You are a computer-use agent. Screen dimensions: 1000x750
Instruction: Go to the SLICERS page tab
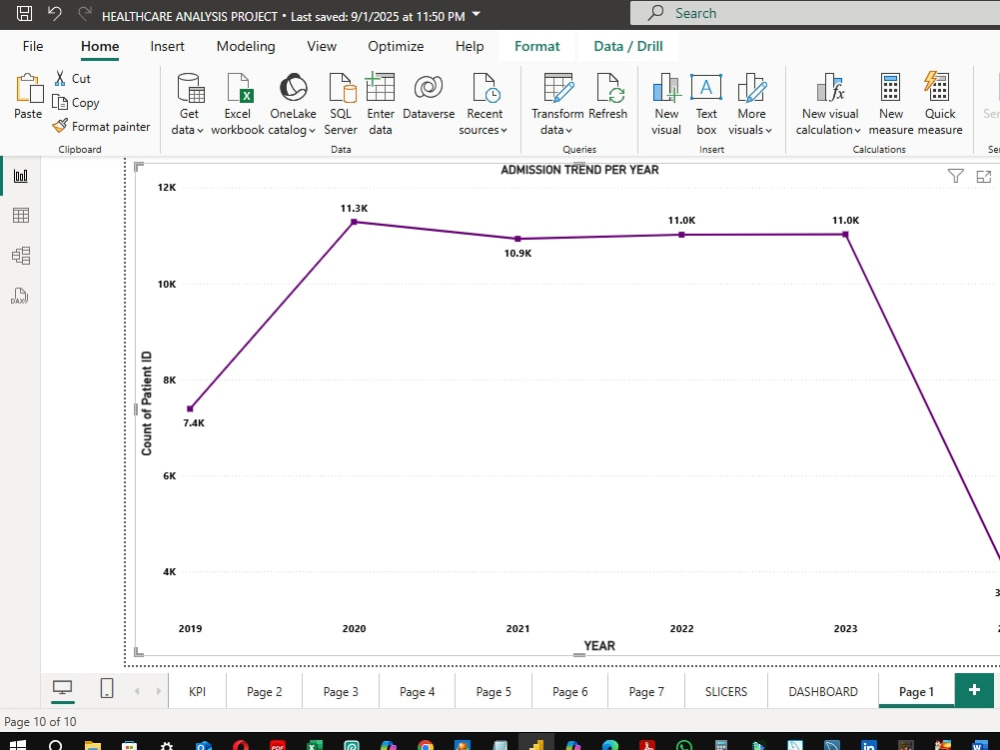[726, 691]
